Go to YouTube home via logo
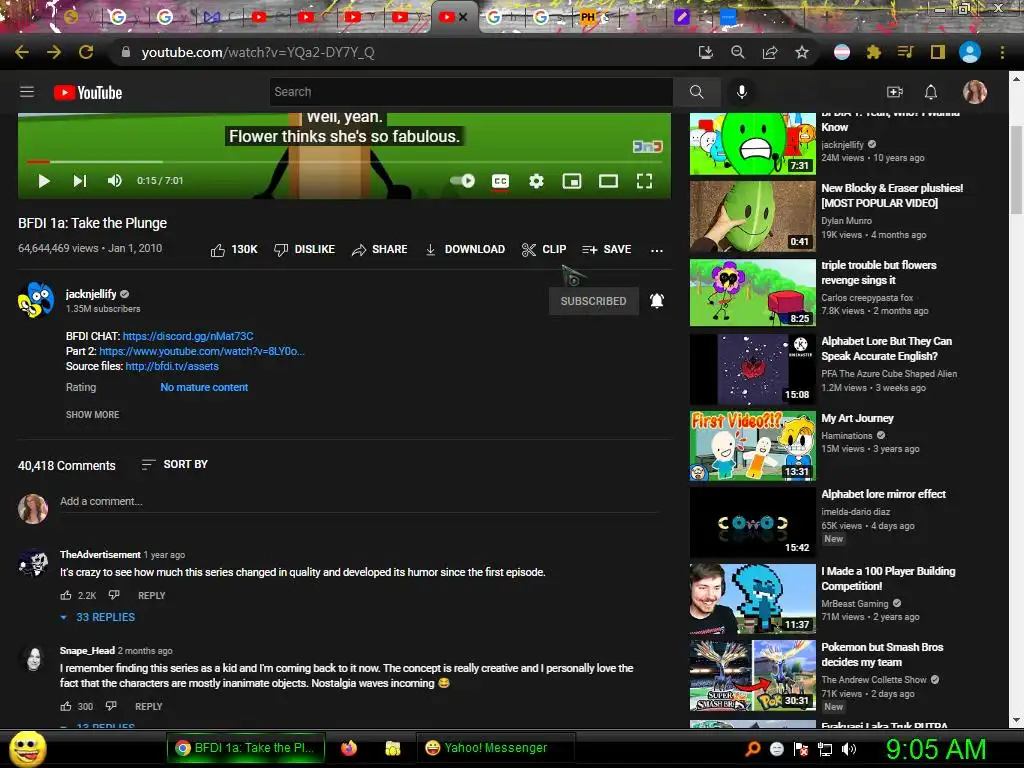The height and width of the screenshot is (768, 1024). (88, 93)
